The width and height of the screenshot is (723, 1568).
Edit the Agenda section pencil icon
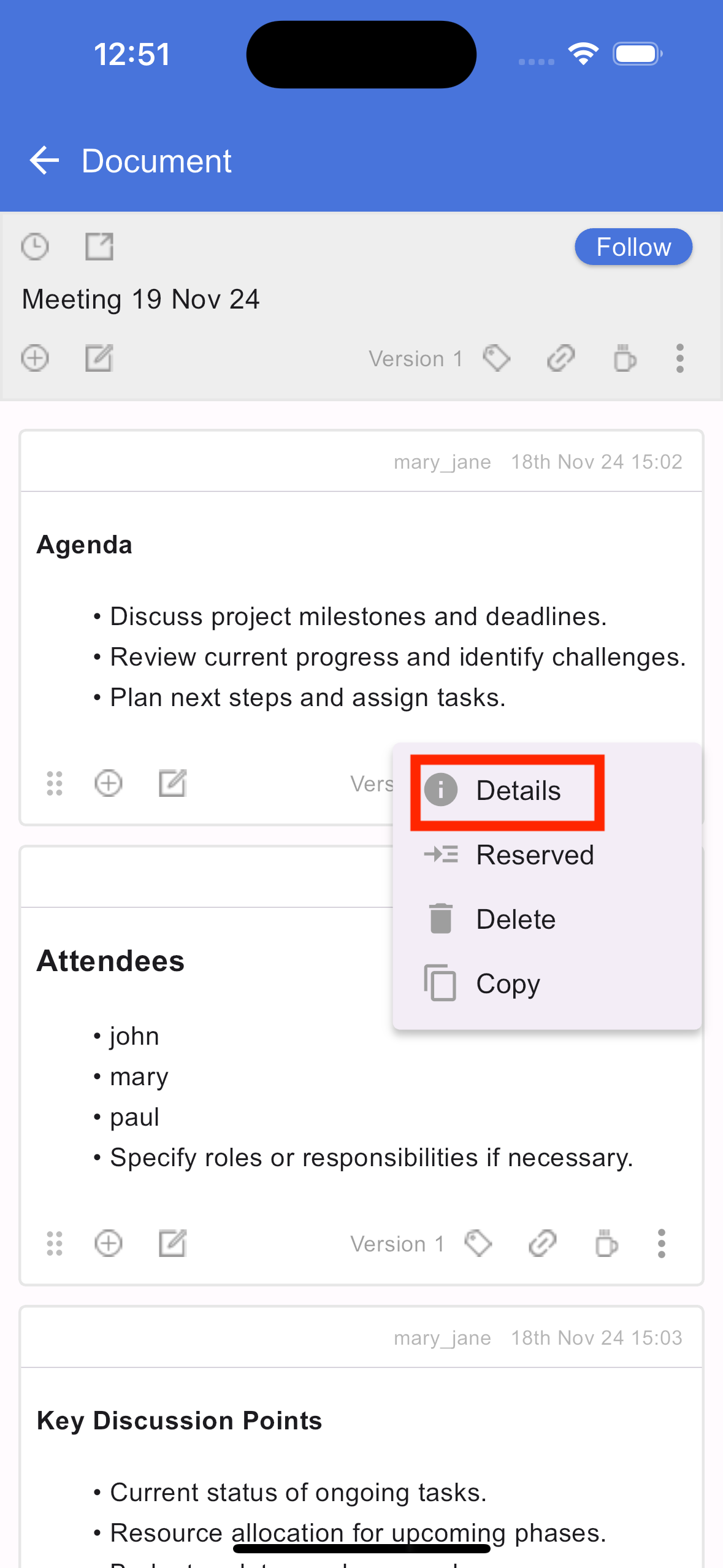172,783
